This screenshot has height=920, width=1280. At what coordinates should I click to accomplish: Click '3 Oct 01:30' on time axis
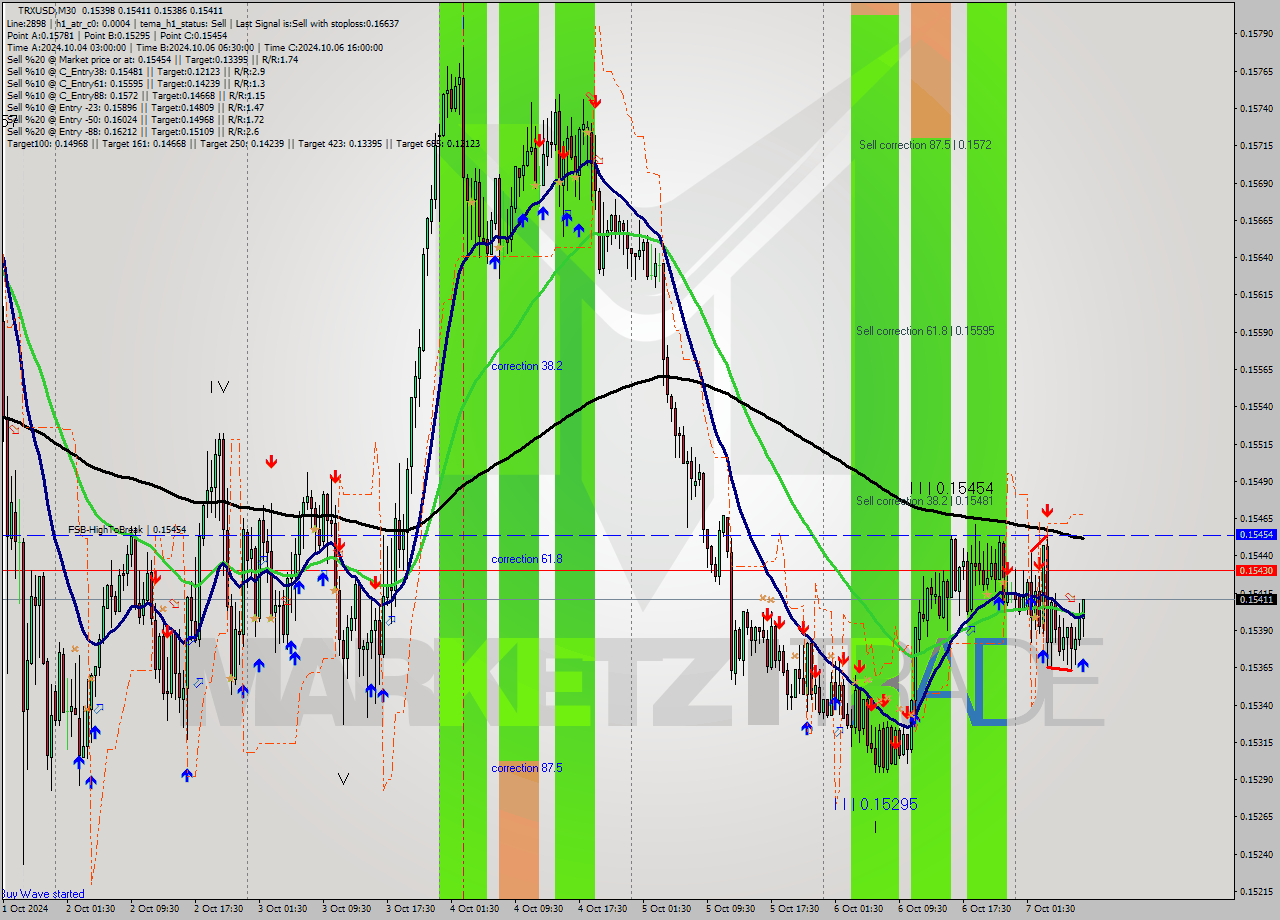coord(283,909)
